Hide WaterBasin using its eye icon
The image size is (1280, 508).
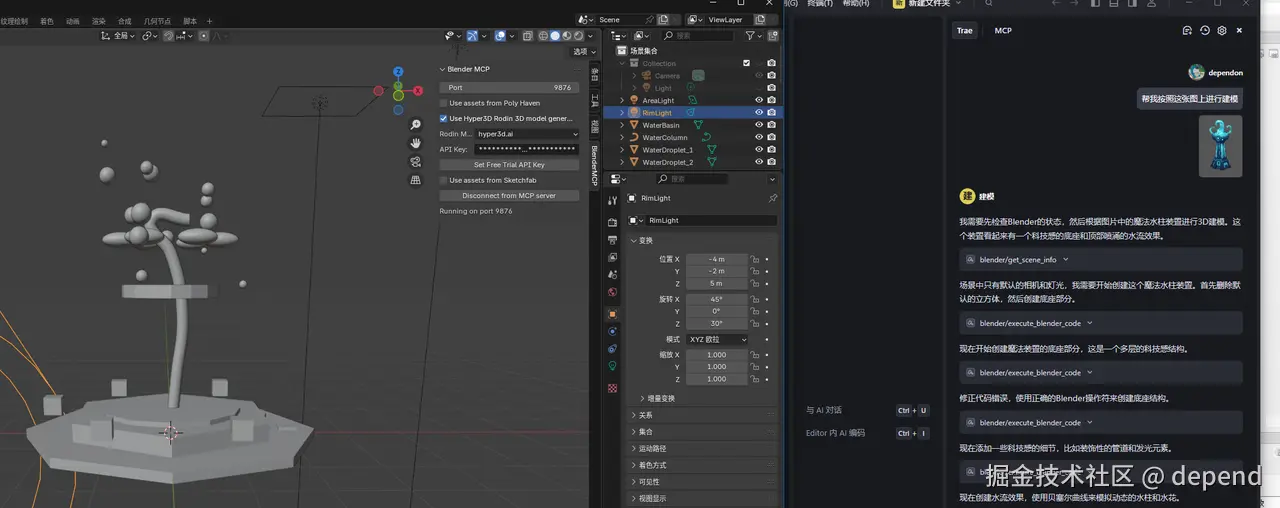759,125
